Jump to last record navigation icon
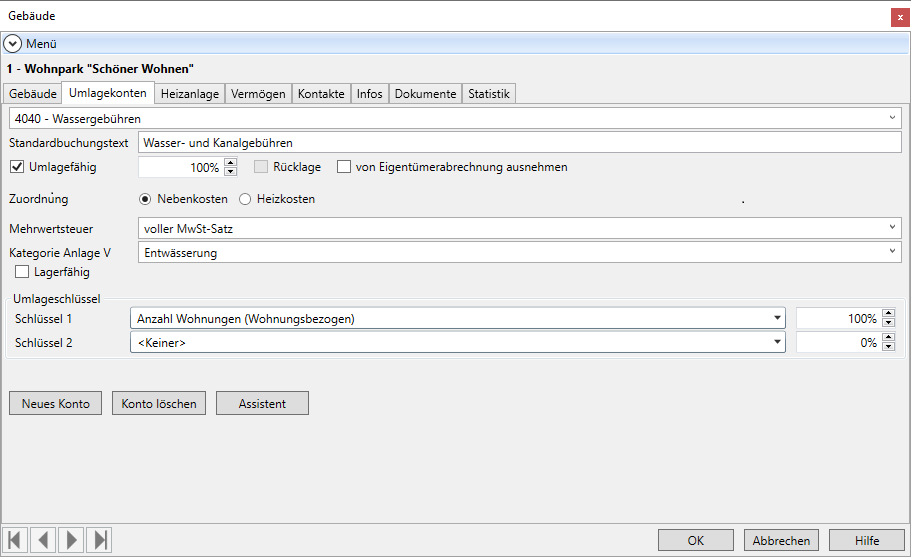 [100, 540]
